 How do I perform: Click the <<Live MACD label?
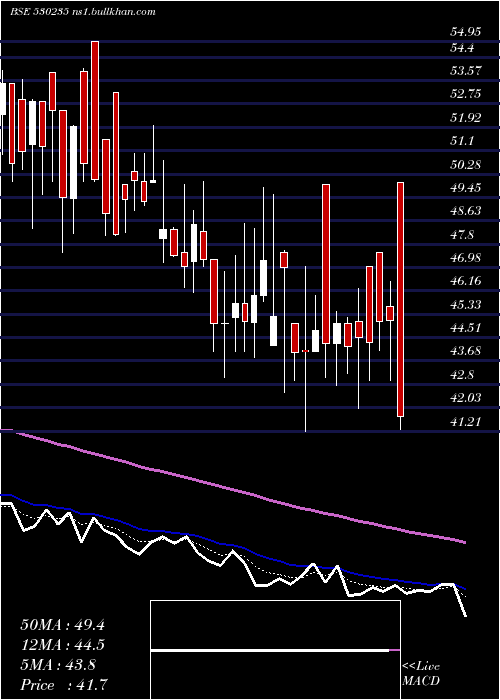[421, 674]
